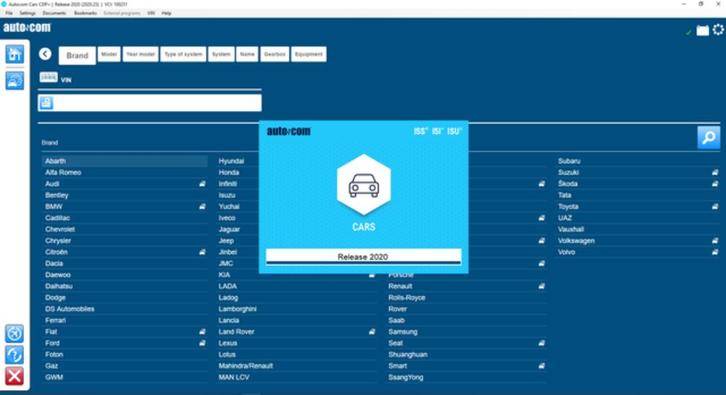This screenshot has height=395, width=726.
Task: Select Mahindra/Renault brand
Action: [x=246, y=366]
